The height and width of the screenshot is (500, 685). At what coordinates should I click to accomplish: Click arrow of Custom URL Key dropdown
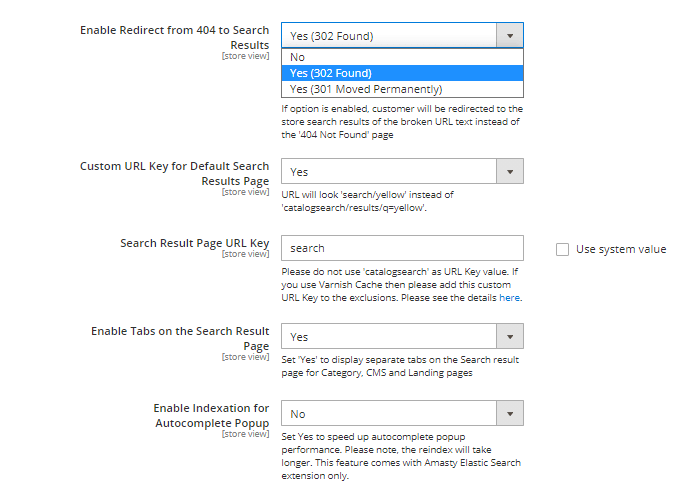[510, 172]
